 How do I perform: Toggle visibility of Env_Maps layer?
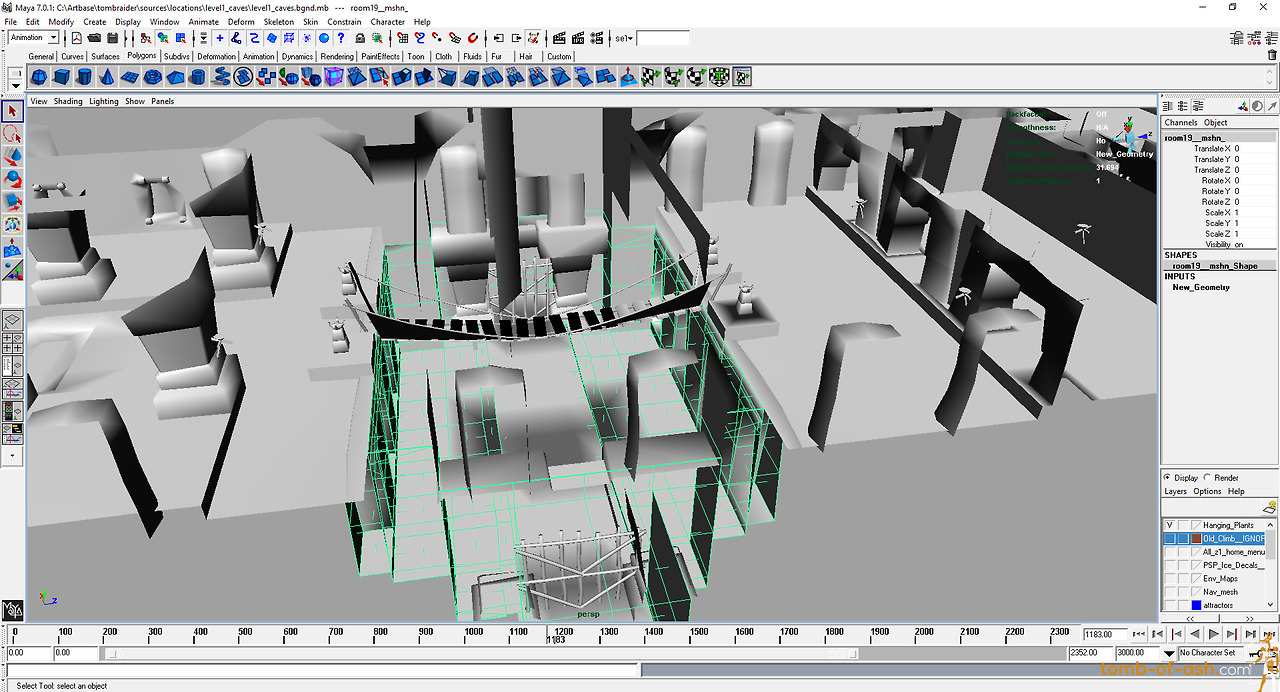(1169, 578)
